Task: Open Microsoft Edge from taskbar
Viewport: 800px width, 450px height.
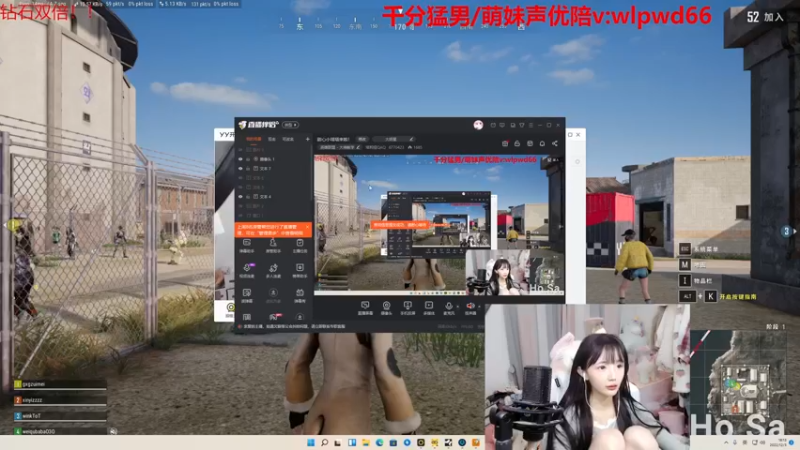Action: (380, 442)
